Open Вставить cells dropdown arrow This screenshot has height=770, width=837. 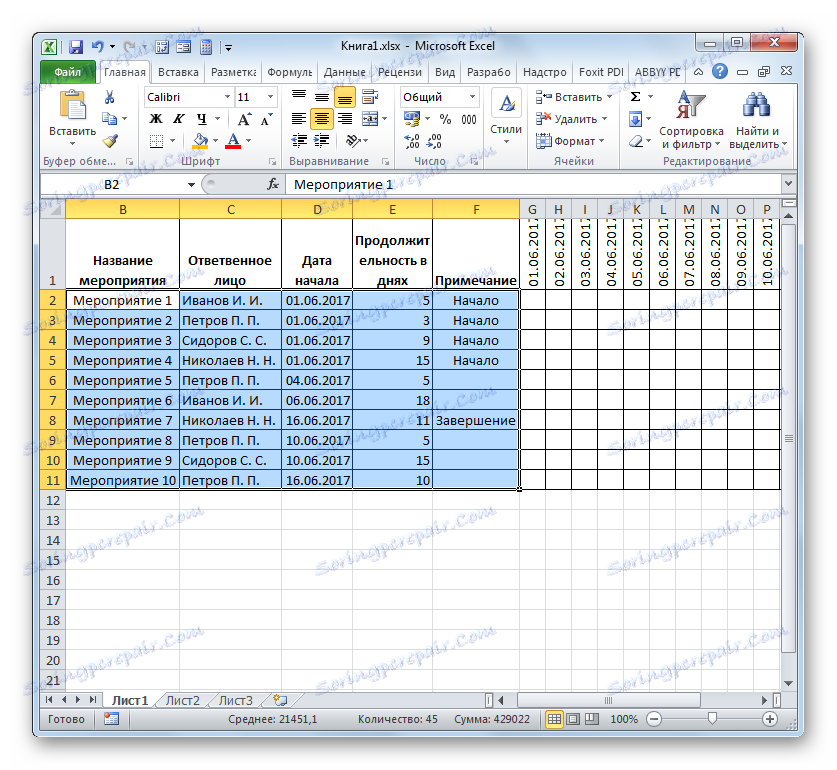tap(609, 97)
